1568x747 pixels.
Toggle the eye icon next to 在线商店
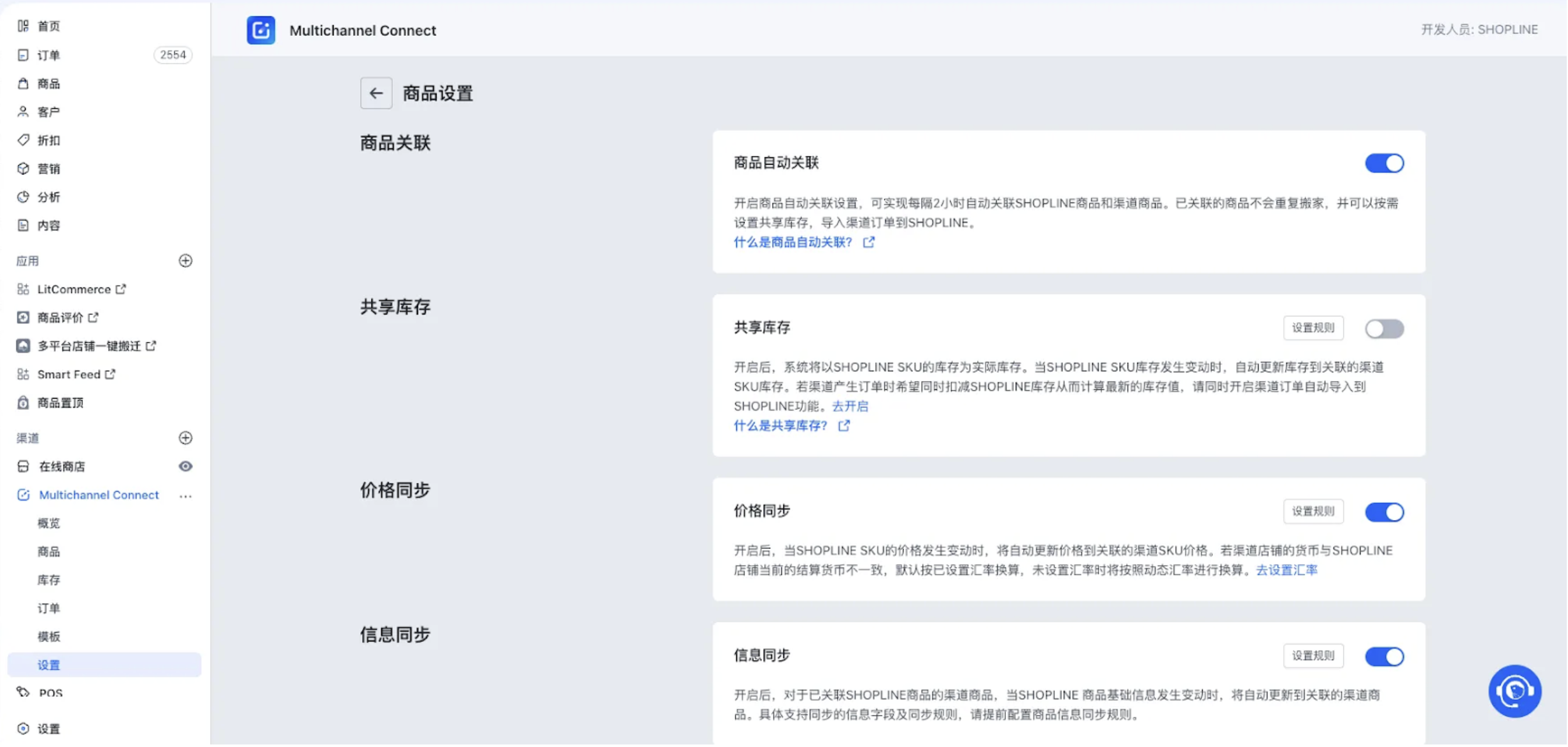coord(185,467)
